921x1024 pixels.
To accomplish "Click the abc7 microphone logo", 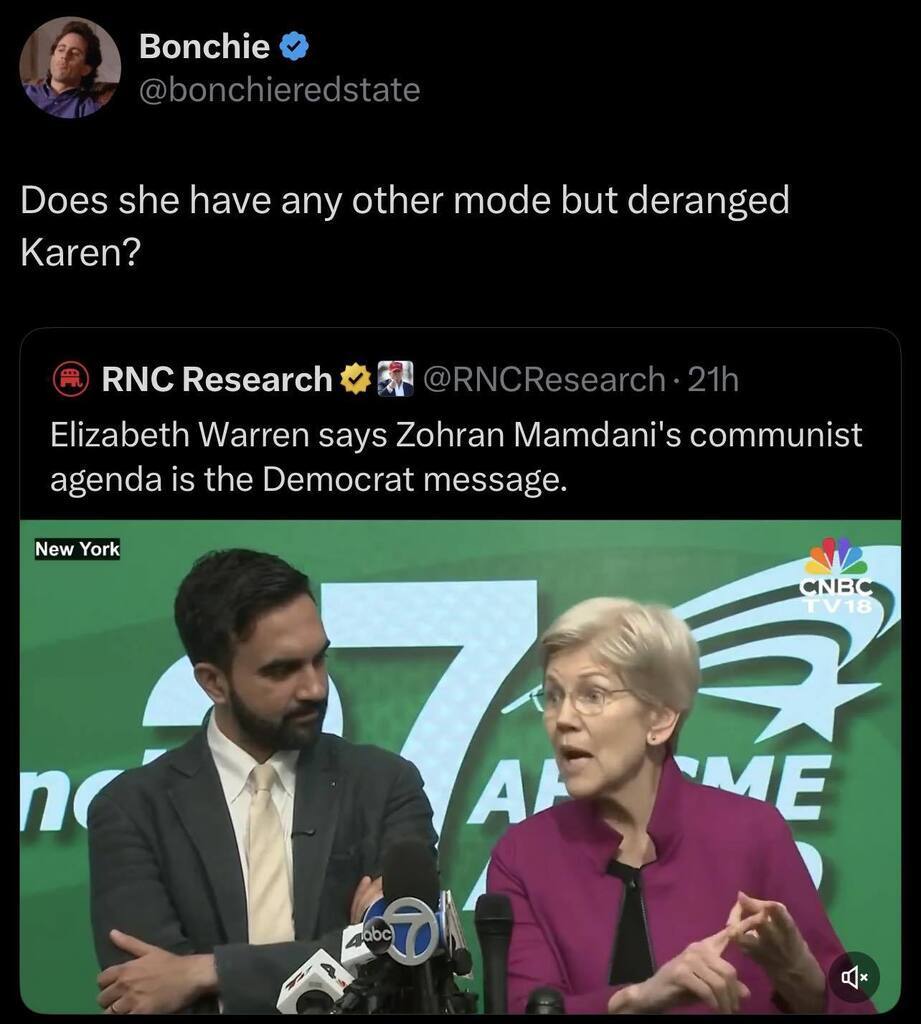I will tap(408, 929).
